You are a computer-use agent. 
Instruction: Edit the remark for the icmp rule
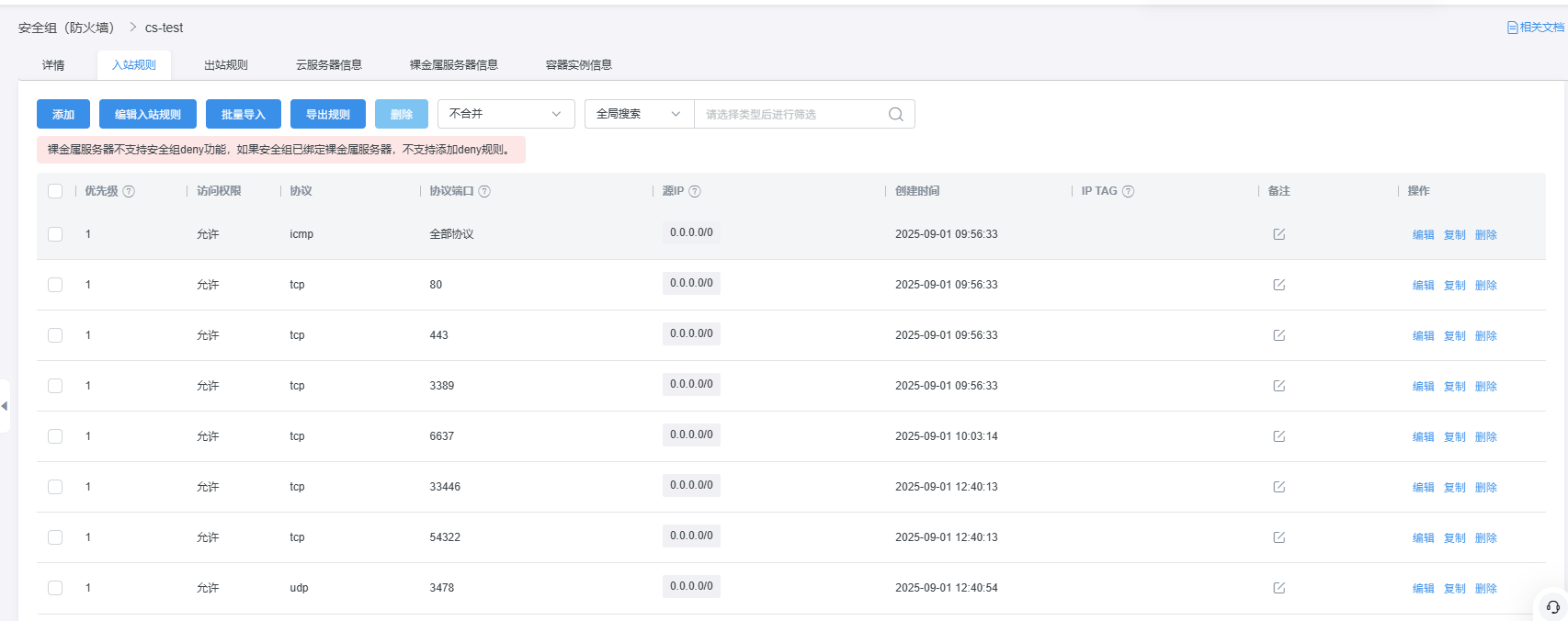coord(1278,234)
